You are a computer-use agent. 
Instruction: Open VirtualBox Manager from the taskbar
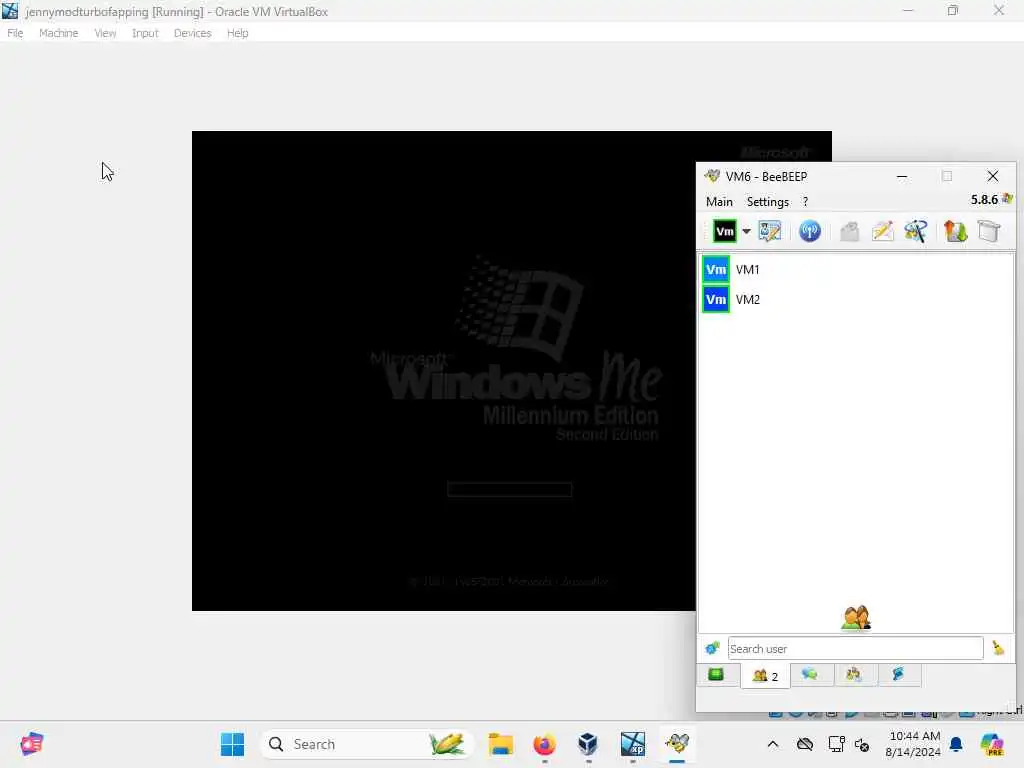point(588,744)
